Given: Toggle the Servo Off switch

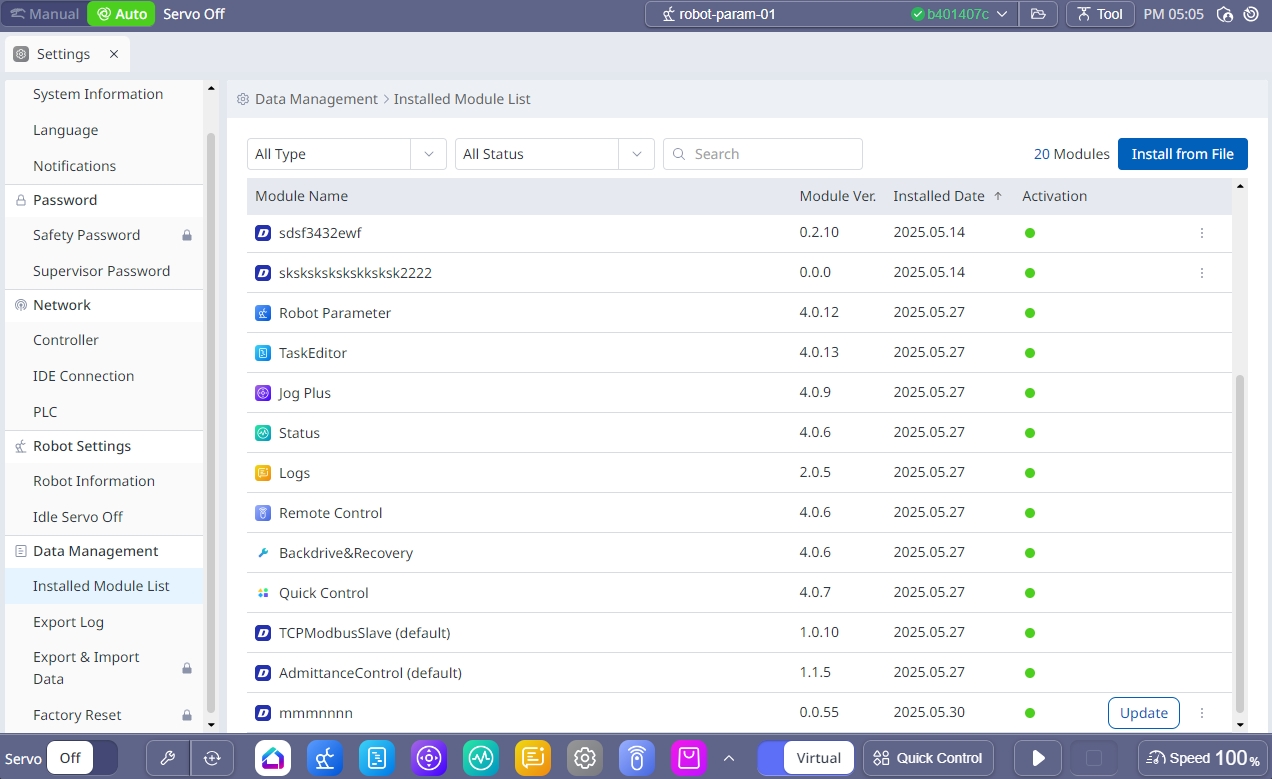Looking at the screenshot, I should click(x=83, y=758).
